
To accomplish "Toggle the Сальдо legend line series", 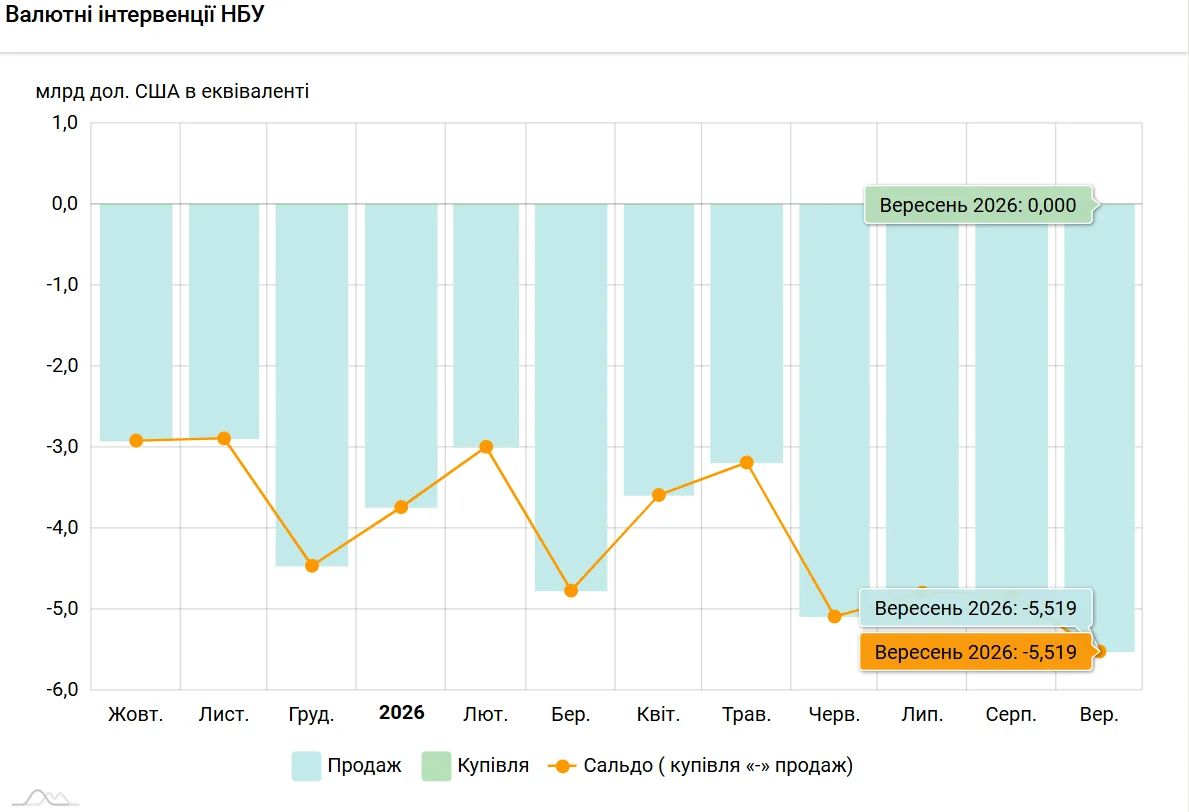I will click(701, 766).
